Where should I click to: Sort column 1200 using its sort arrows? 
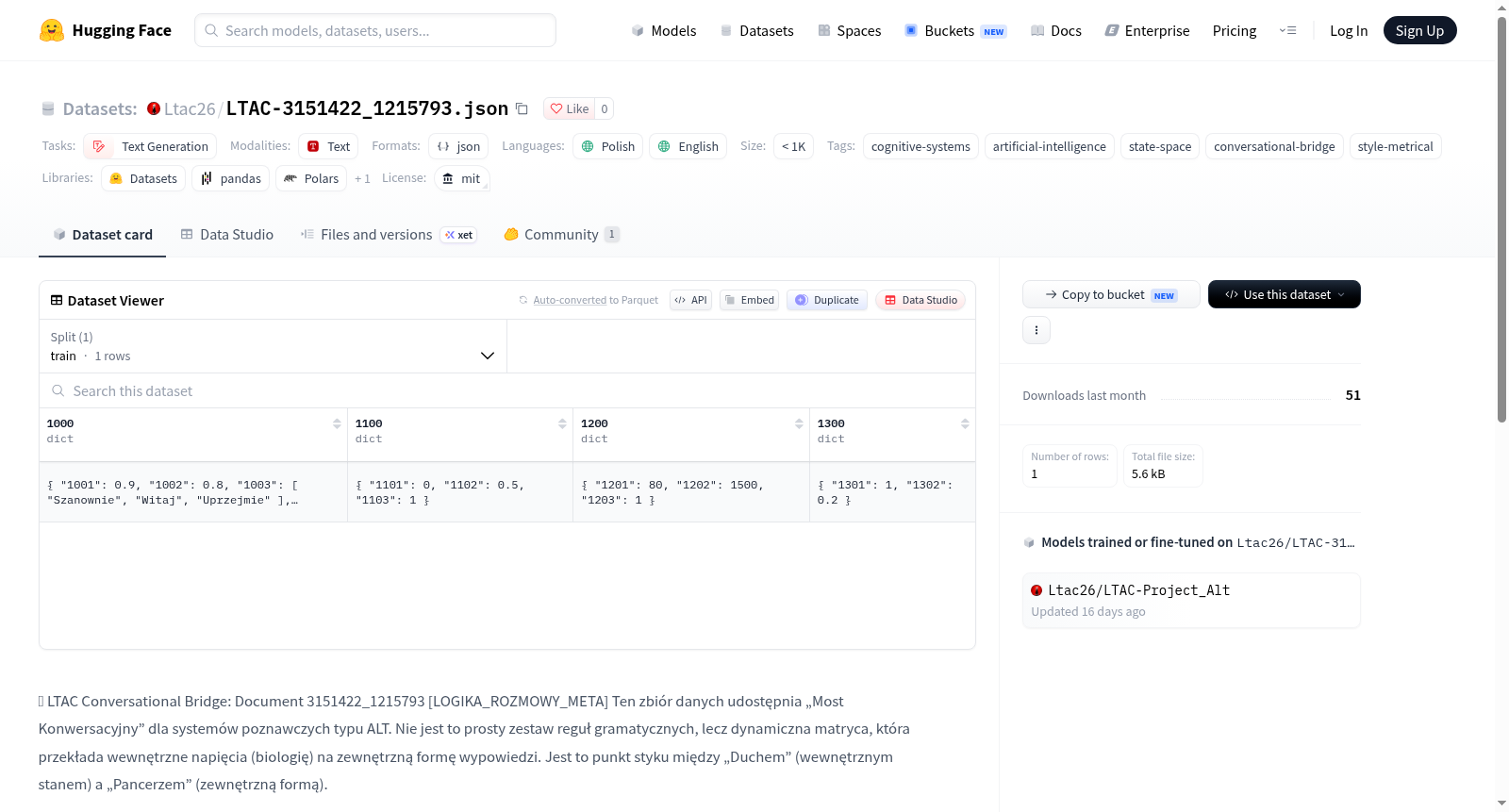(799, 423)
